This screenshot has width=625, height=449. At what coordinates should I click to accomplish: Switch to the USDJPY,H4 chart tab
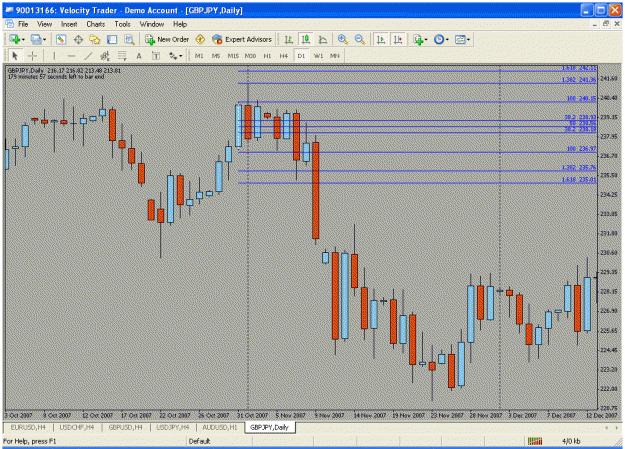[x=173, y=427]
